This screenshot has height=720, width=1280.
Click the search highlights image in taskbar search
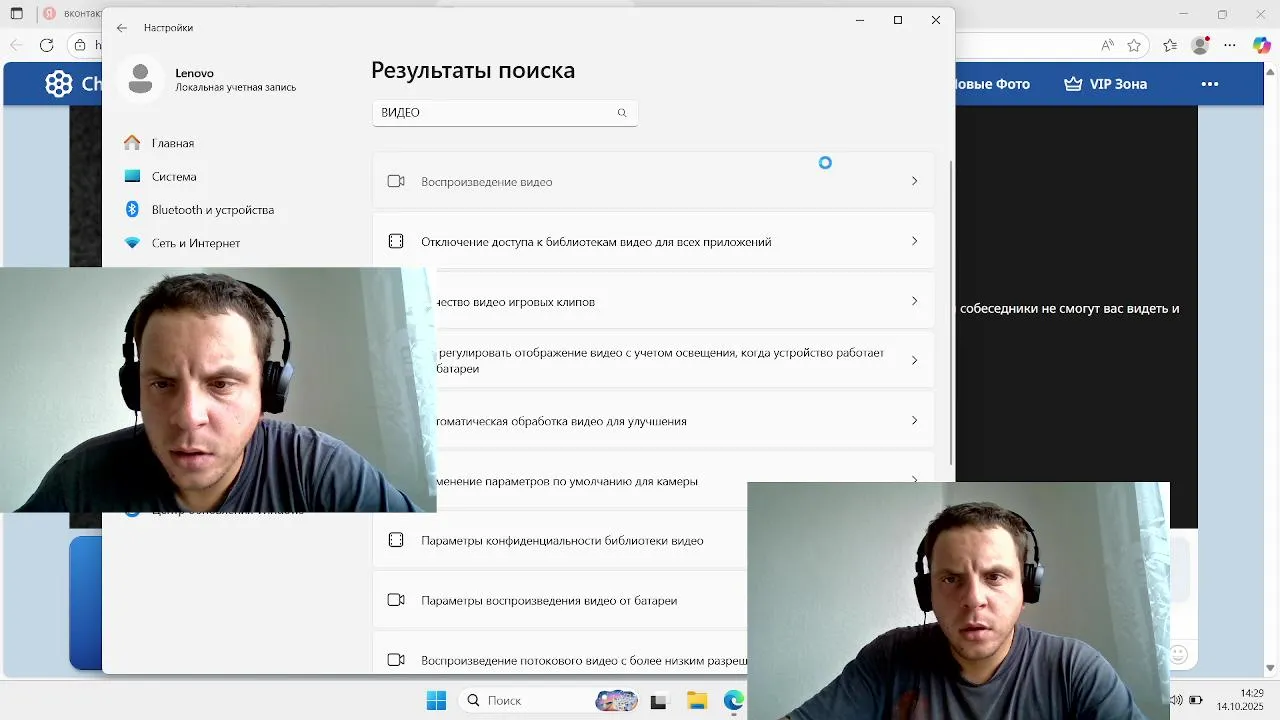(616, 700)
